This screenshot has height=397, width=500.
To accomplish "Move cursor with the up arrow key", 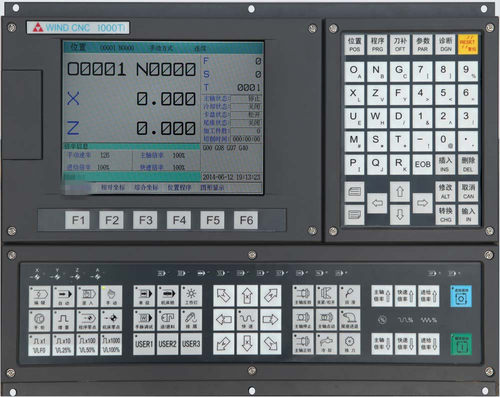I will (400, 192).
